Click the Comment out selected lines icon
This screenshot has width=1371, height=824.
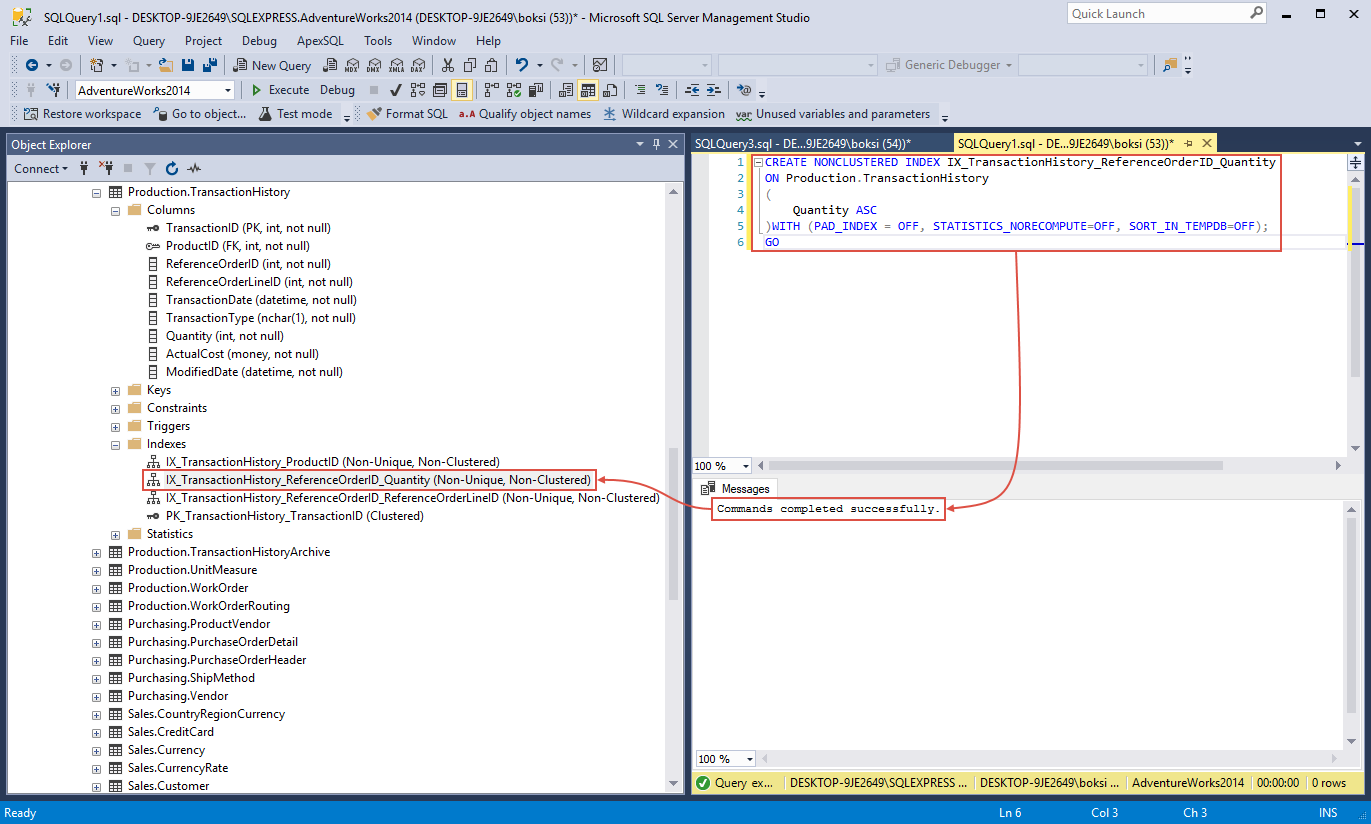click(x=640, y=90)
